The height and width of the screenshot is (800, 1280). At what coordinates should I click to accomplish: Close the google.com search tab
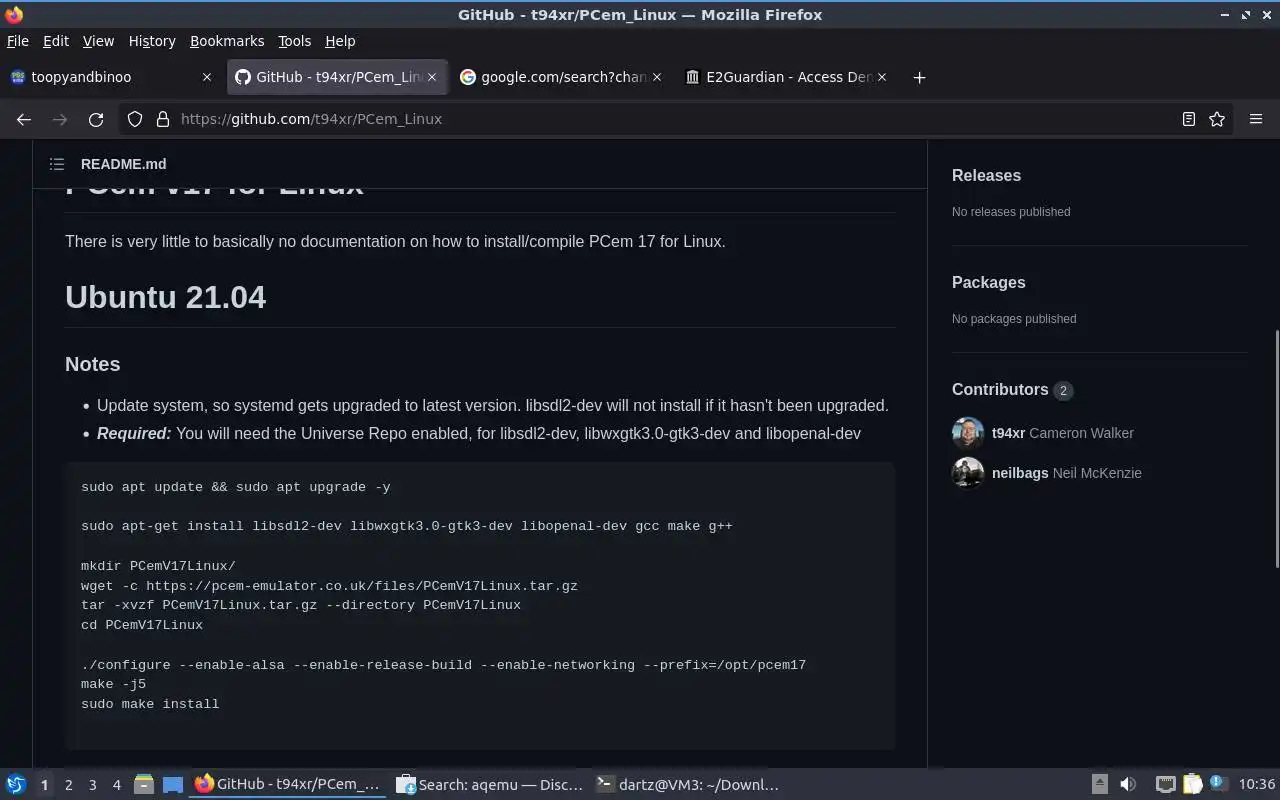click(x=657, y=77)
